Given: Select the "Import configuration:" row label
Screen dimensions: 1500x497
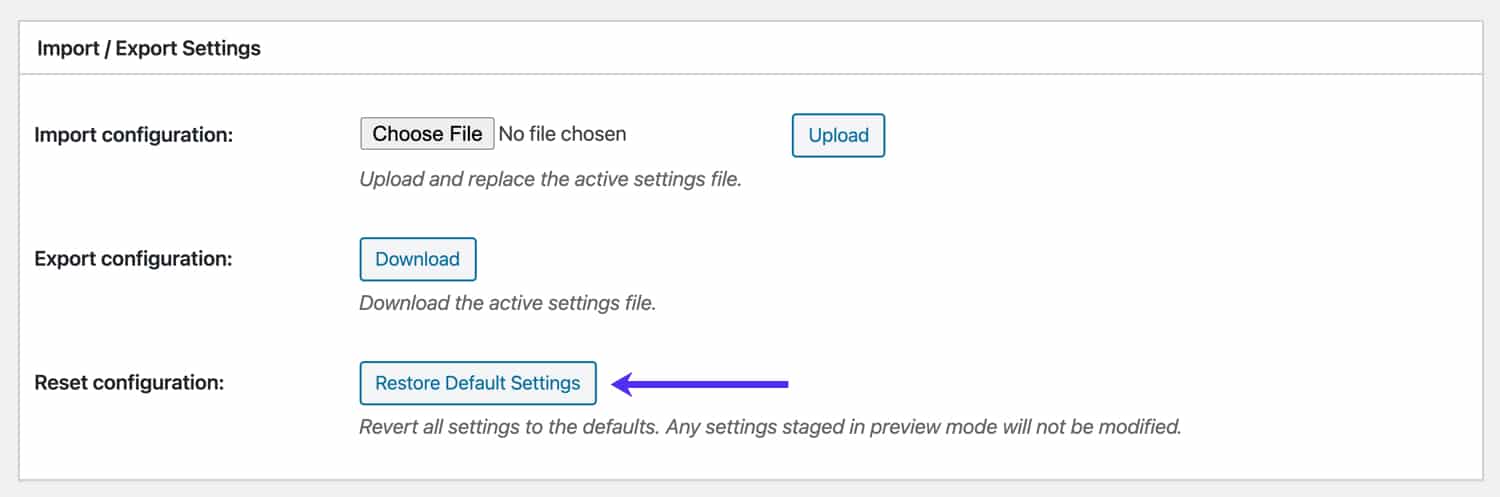Looking at the screenshot, I should [x=133, y=134].
